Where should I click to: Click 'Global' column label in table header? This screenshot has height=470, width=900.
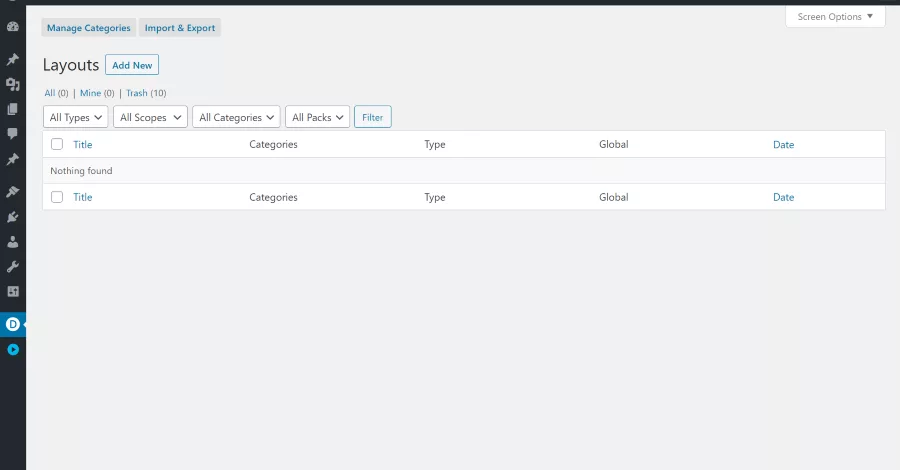(614, 145)
